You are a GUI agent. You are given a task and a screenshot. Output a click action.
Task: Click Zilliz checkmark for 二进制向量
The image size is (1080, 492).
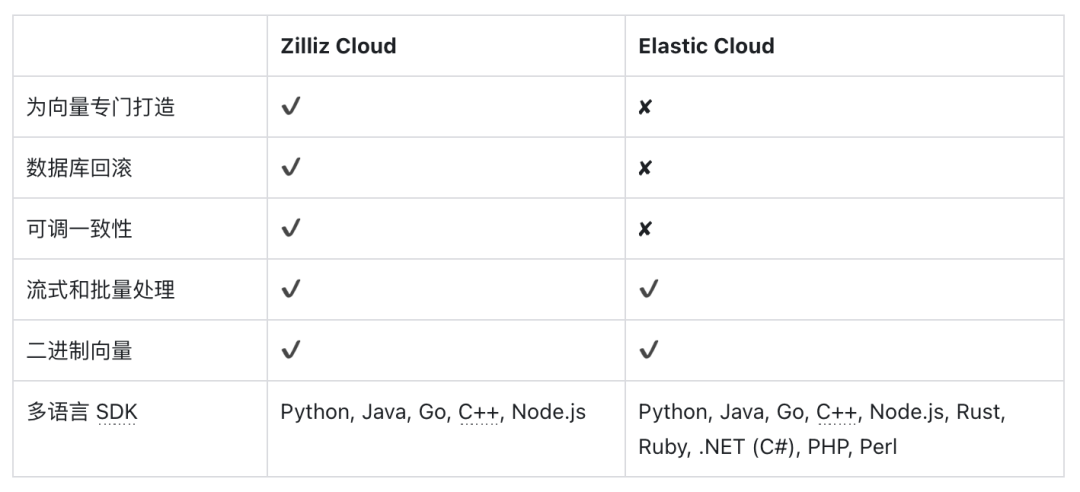point(291,350)
